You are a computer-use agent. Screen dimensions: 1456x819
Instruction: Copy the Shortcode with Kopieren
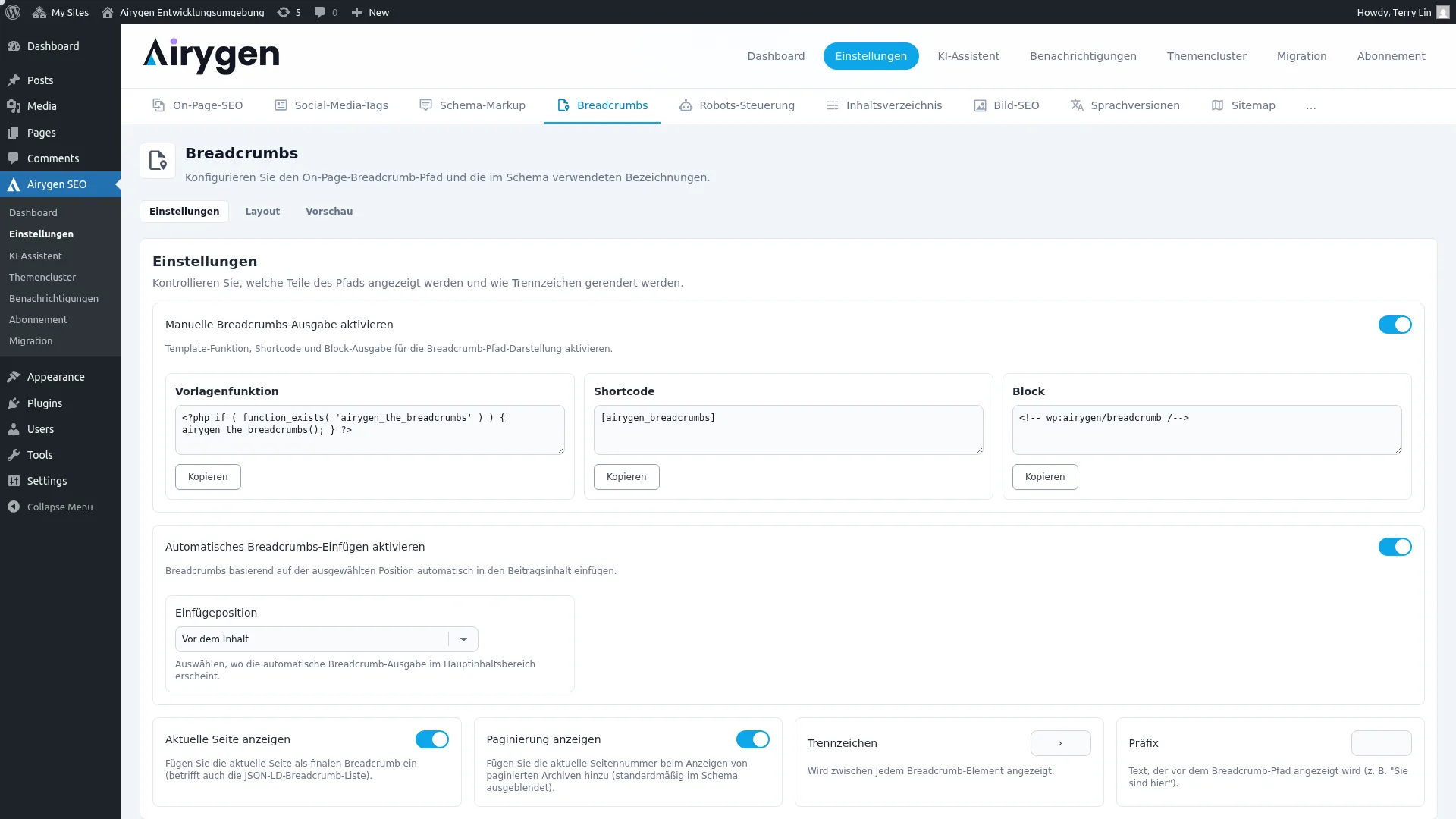[626, 477]
